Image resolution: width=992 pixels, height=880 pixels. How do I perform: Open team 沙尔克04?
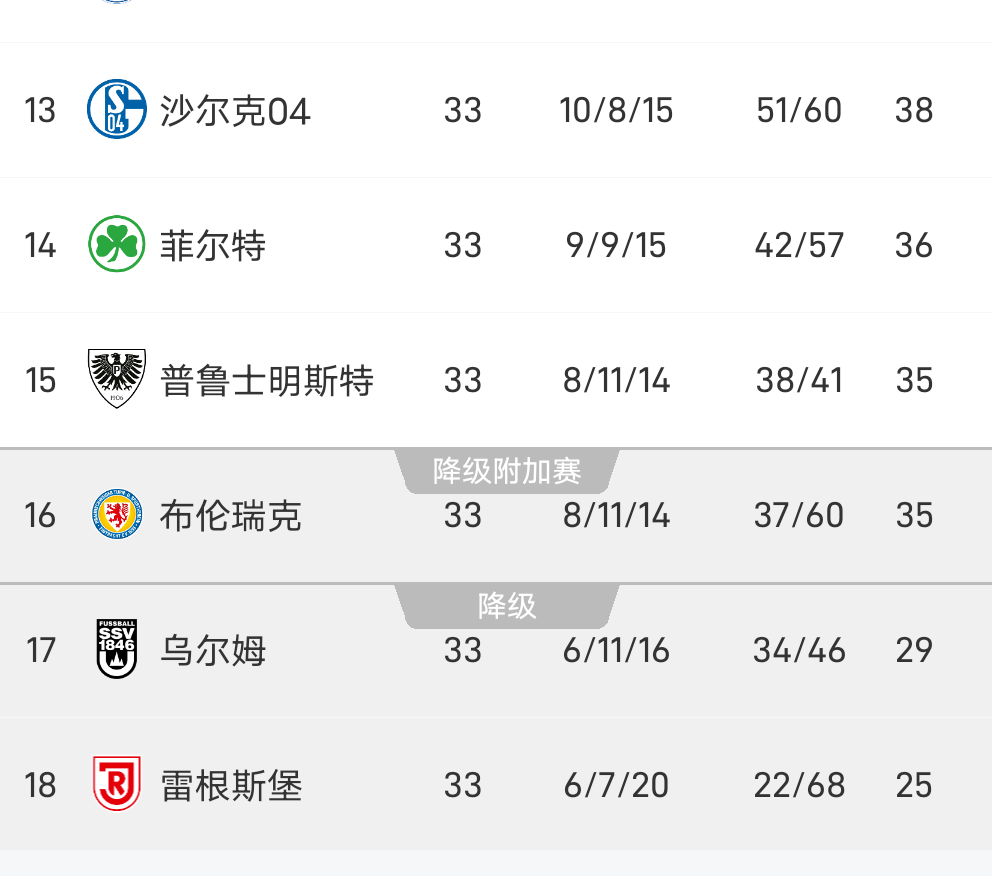(x=235, y=111)
